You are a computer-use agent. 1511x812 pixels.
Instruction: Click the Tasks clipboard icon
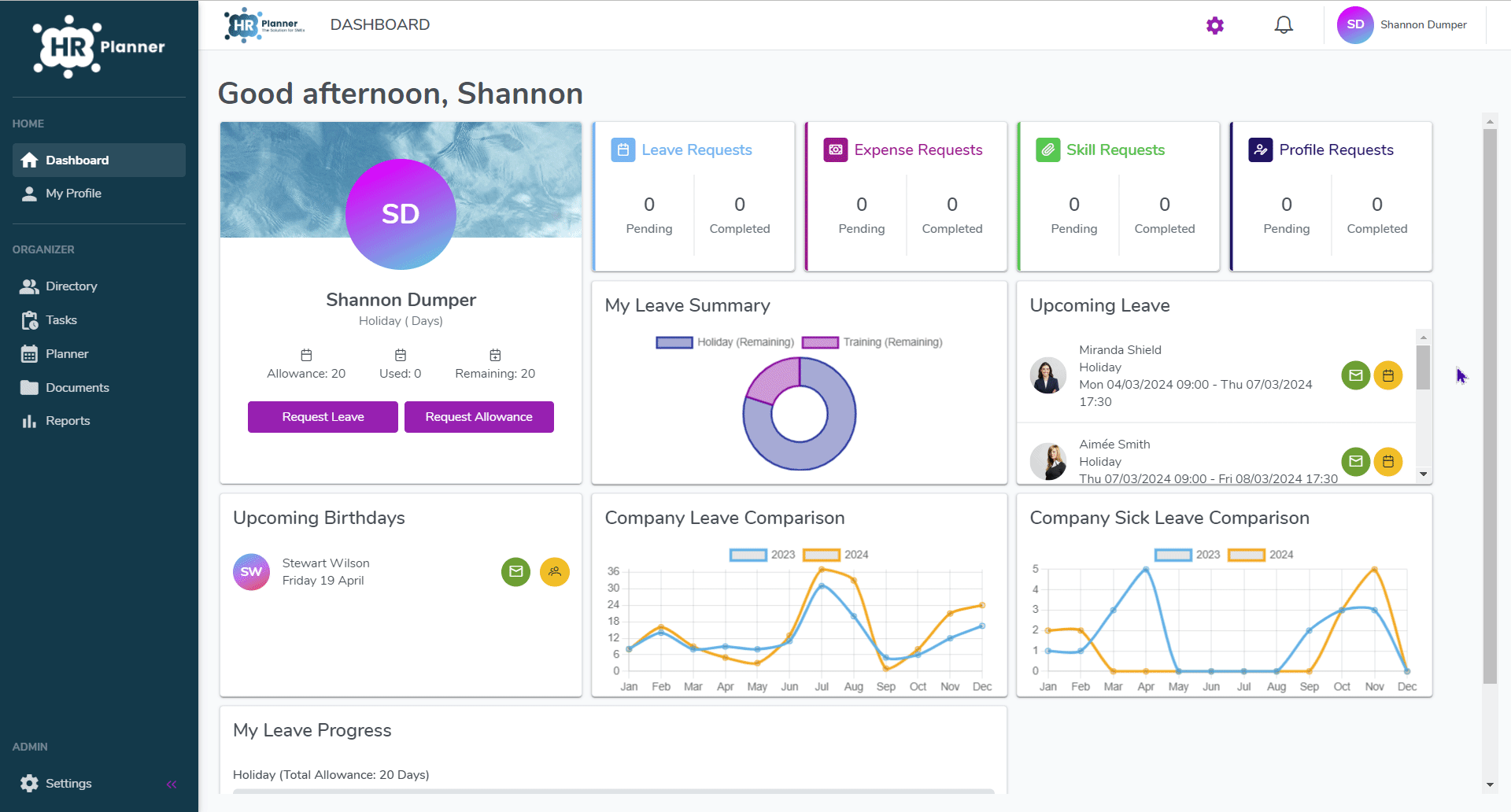(29, 320)
